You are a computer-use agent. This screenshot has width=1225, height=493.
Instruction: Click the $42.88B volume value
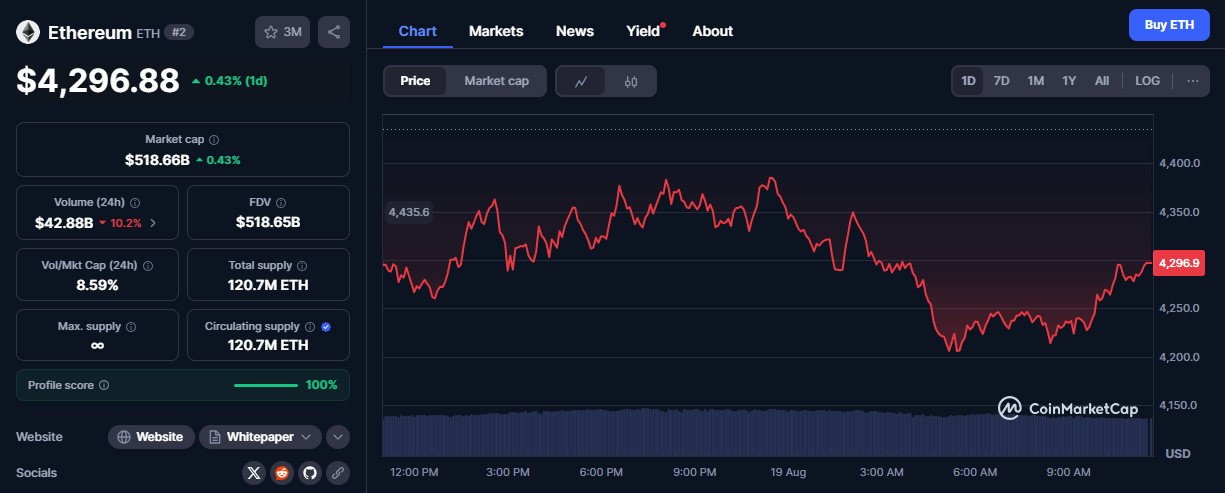pyautogui.click(x=65, y=223)
